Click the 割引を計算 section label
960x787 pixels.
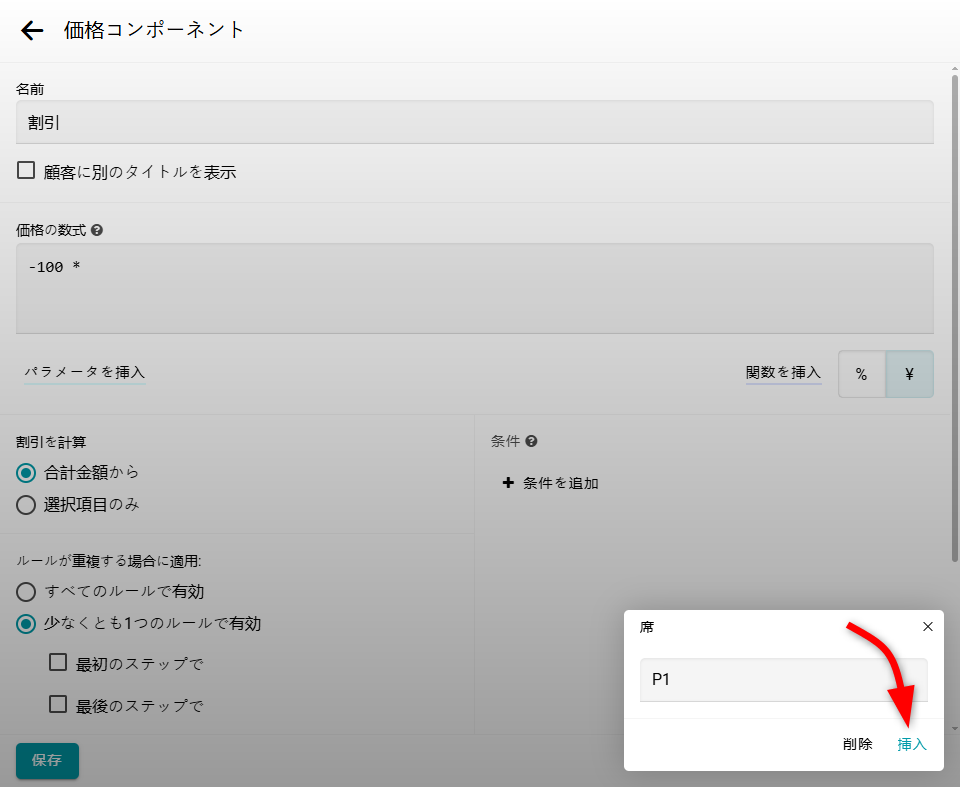coord(51,442)
